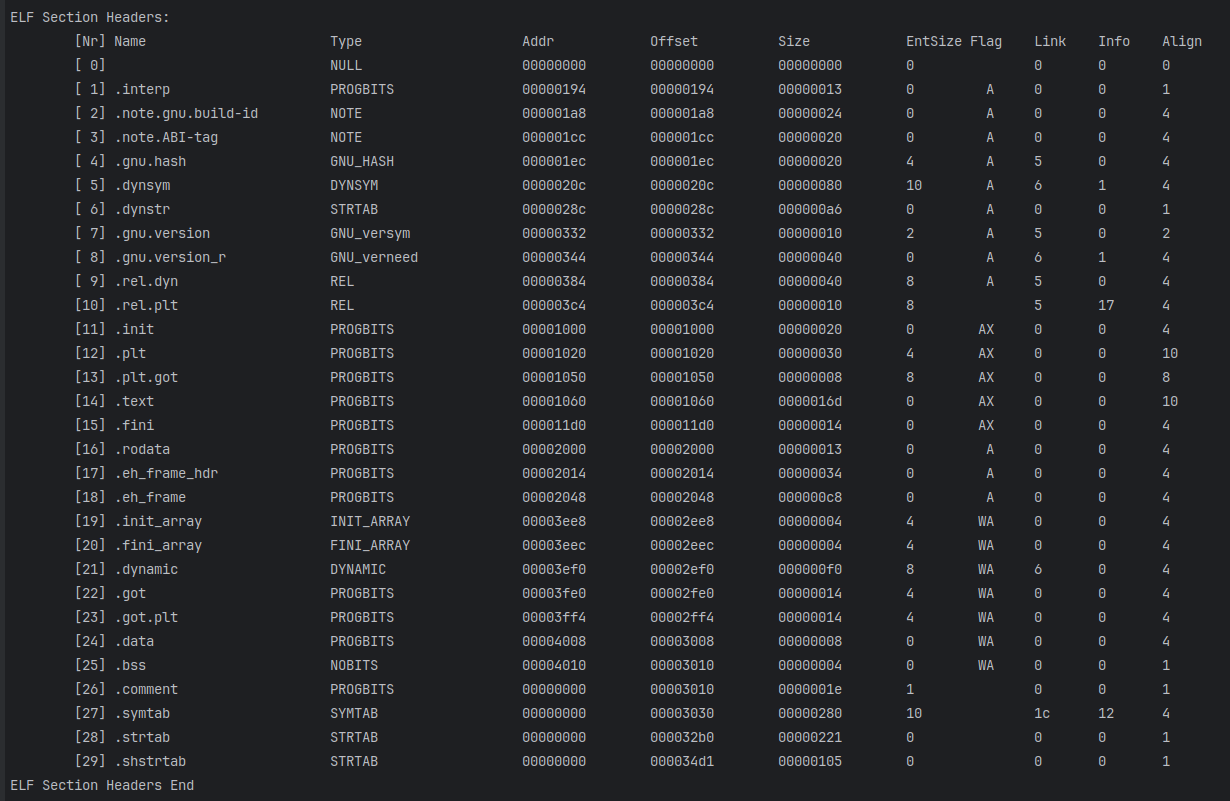The width and height of the screenshot is (1230, 801).
Task: Select the .text section name
Action: tap(134, 401)
